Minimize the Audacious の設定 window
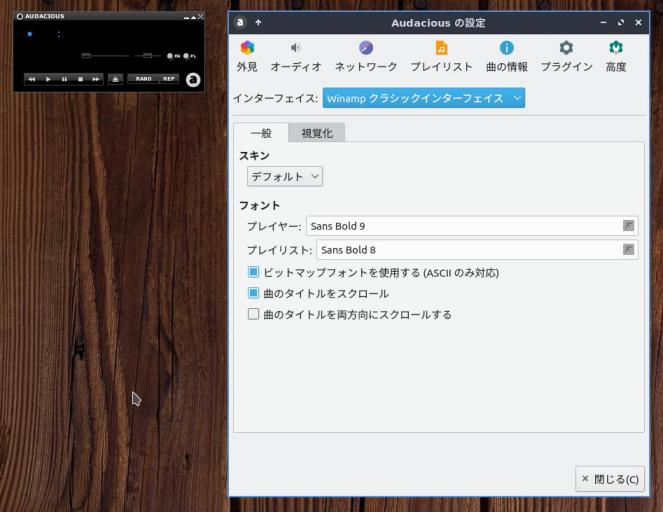663x512 pixels. coord(603,22)
